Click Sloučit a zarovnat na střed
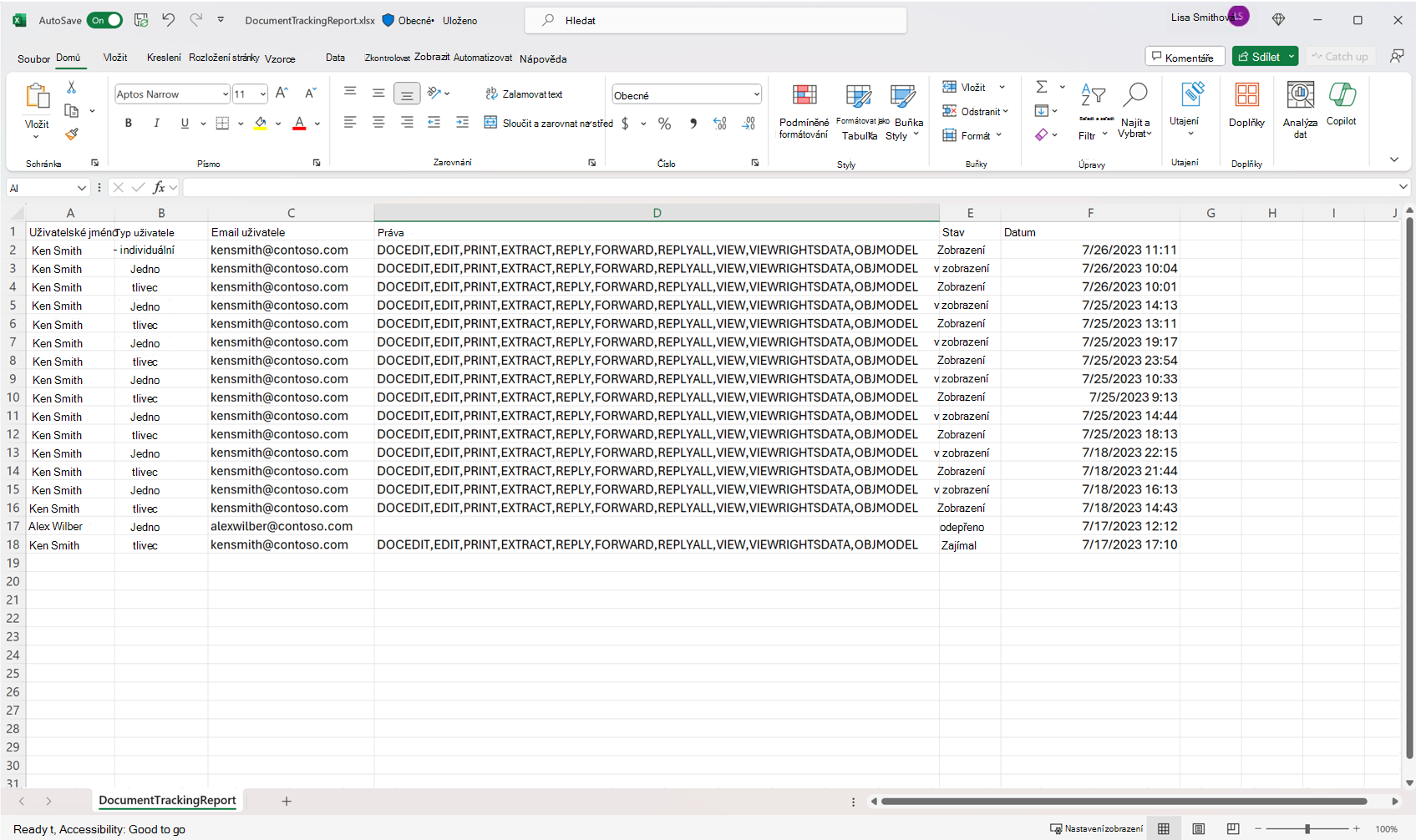The height and width of the screenshot is (840, 1416). [x=548, y=123]
